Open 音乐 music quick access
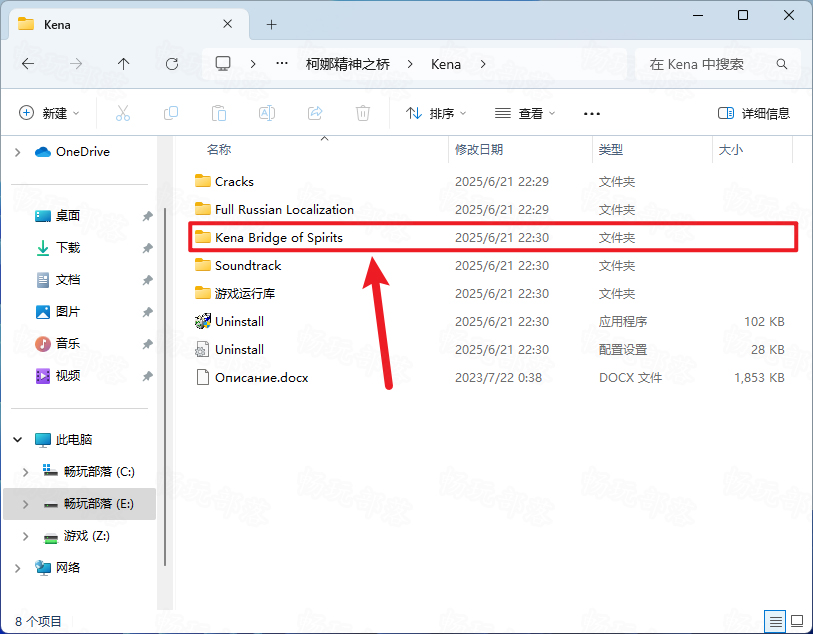 58,343
